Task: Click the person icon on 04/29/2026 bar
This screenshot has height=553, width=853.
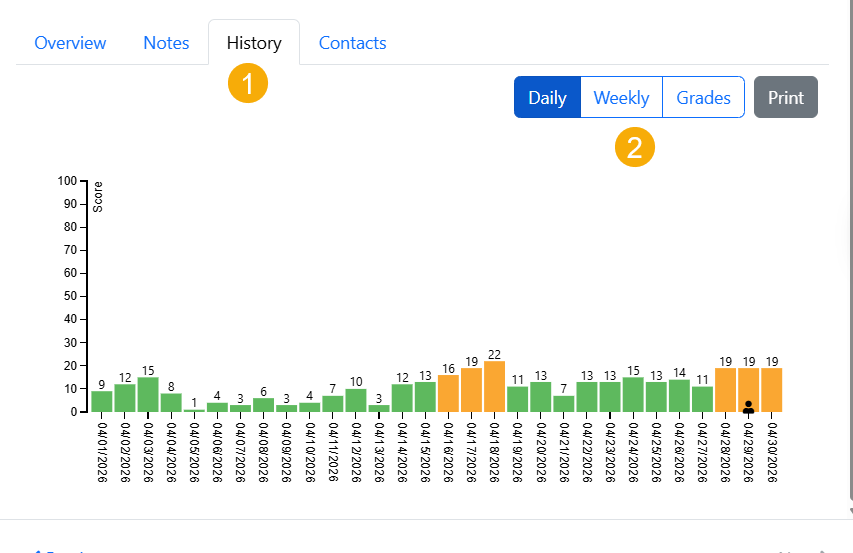Action: (x=749, y=407)
